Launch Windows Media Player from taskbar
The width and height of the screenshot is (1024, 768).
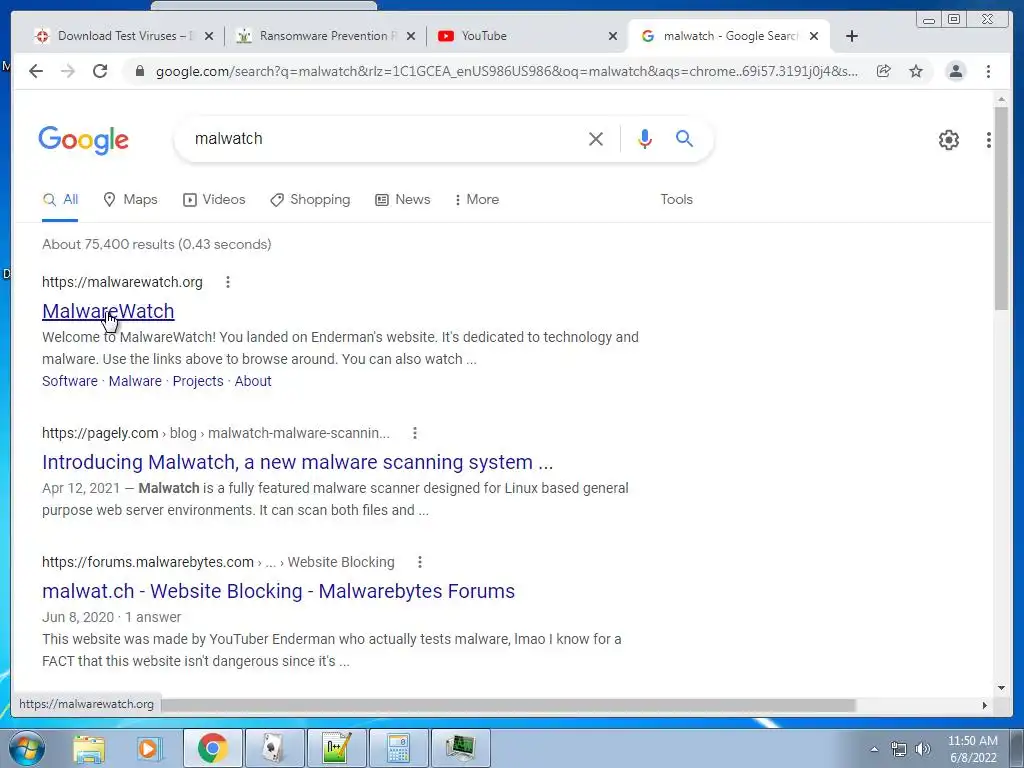click(x=150, y=748)
